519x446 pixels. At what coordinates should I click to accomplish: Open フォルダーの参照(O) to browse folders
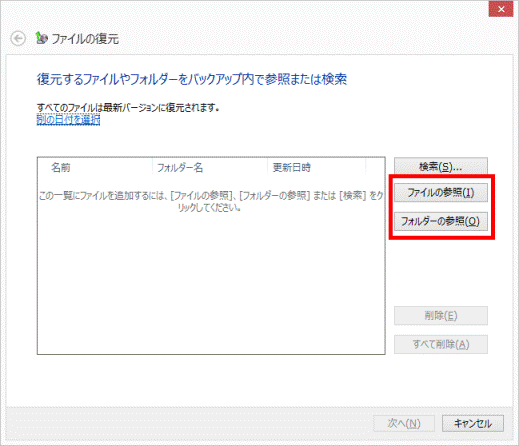441,221
